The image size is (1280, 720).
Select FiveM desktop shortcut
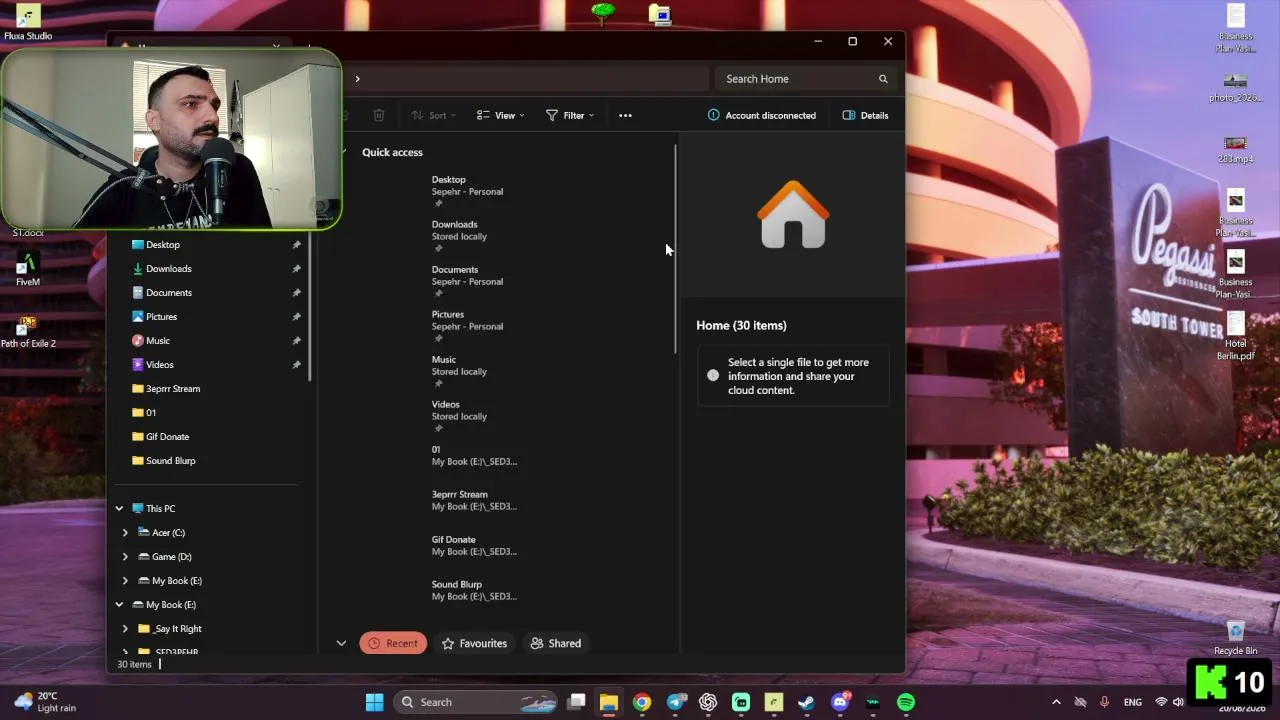tap(28, 270)
